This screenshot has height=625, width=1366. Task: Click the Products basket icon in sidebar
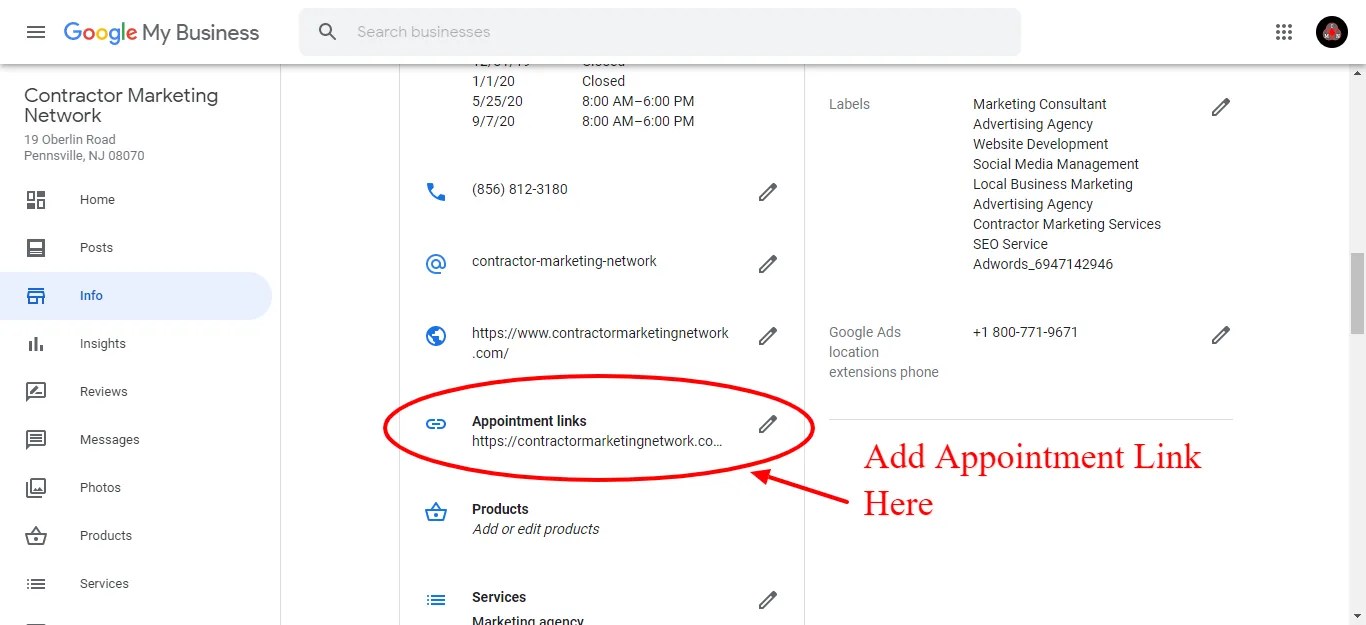36,536
